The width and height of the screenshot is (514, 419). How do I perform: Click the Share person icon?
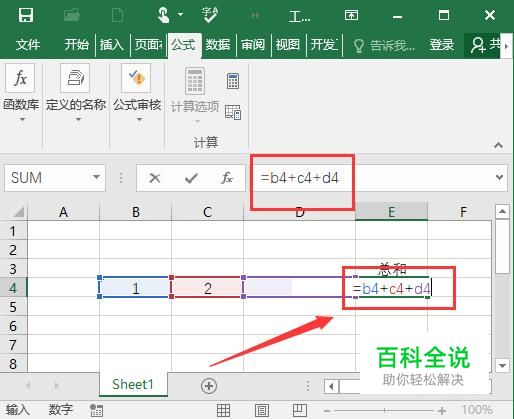click(x=478, y=45)
